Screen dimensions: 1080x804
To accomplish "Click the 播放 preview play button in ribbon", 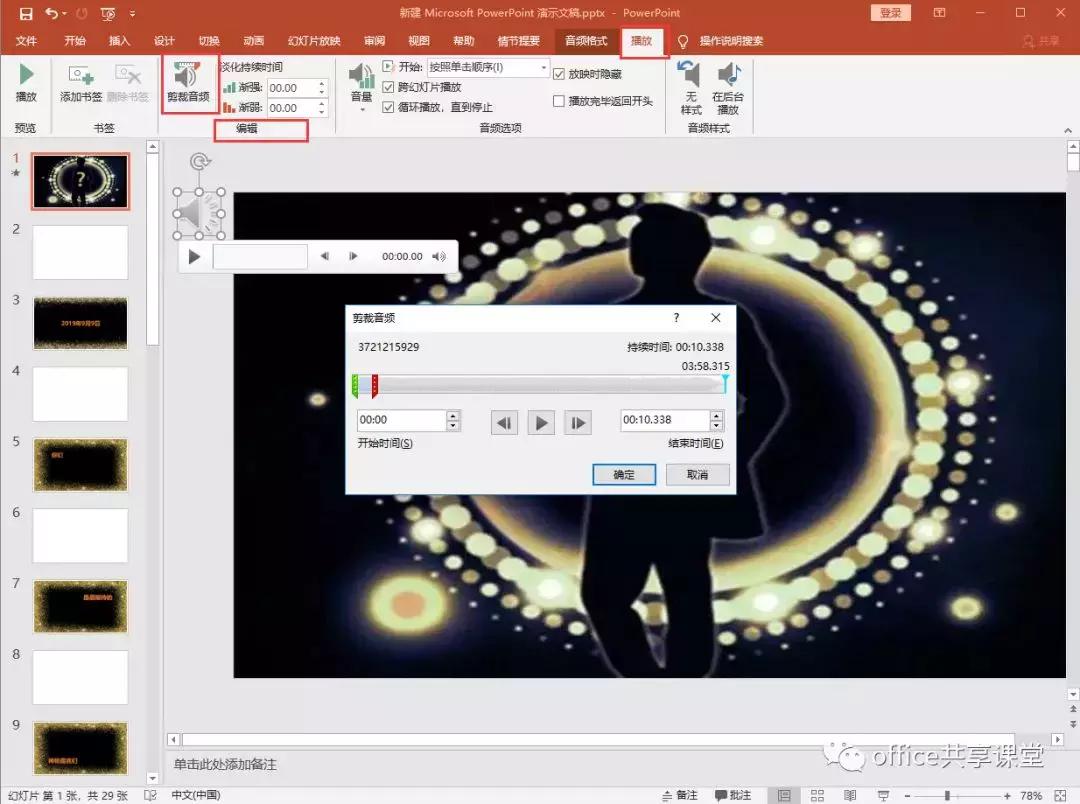I will click(26, 83).
